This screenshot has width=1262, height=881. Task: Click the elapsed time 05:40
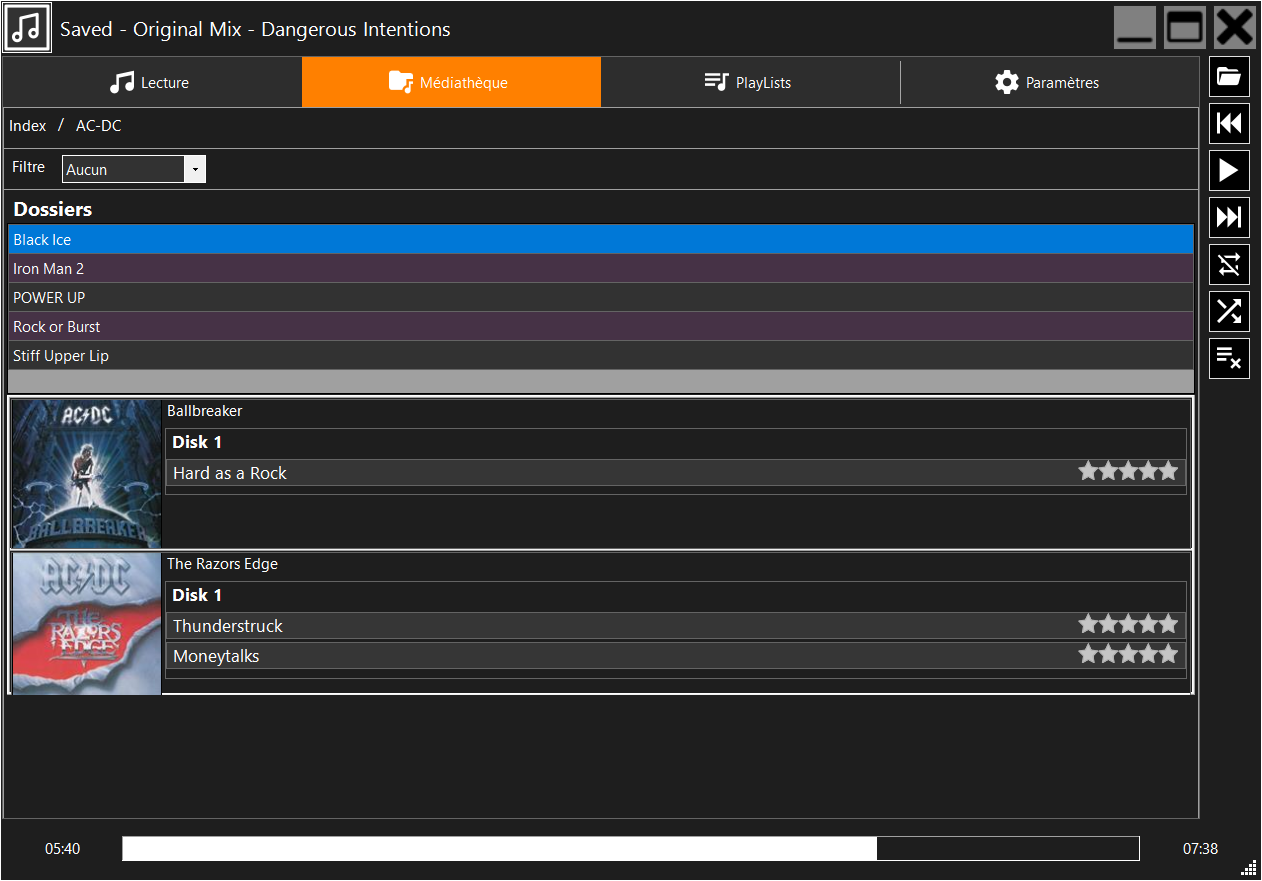(63, 849)
